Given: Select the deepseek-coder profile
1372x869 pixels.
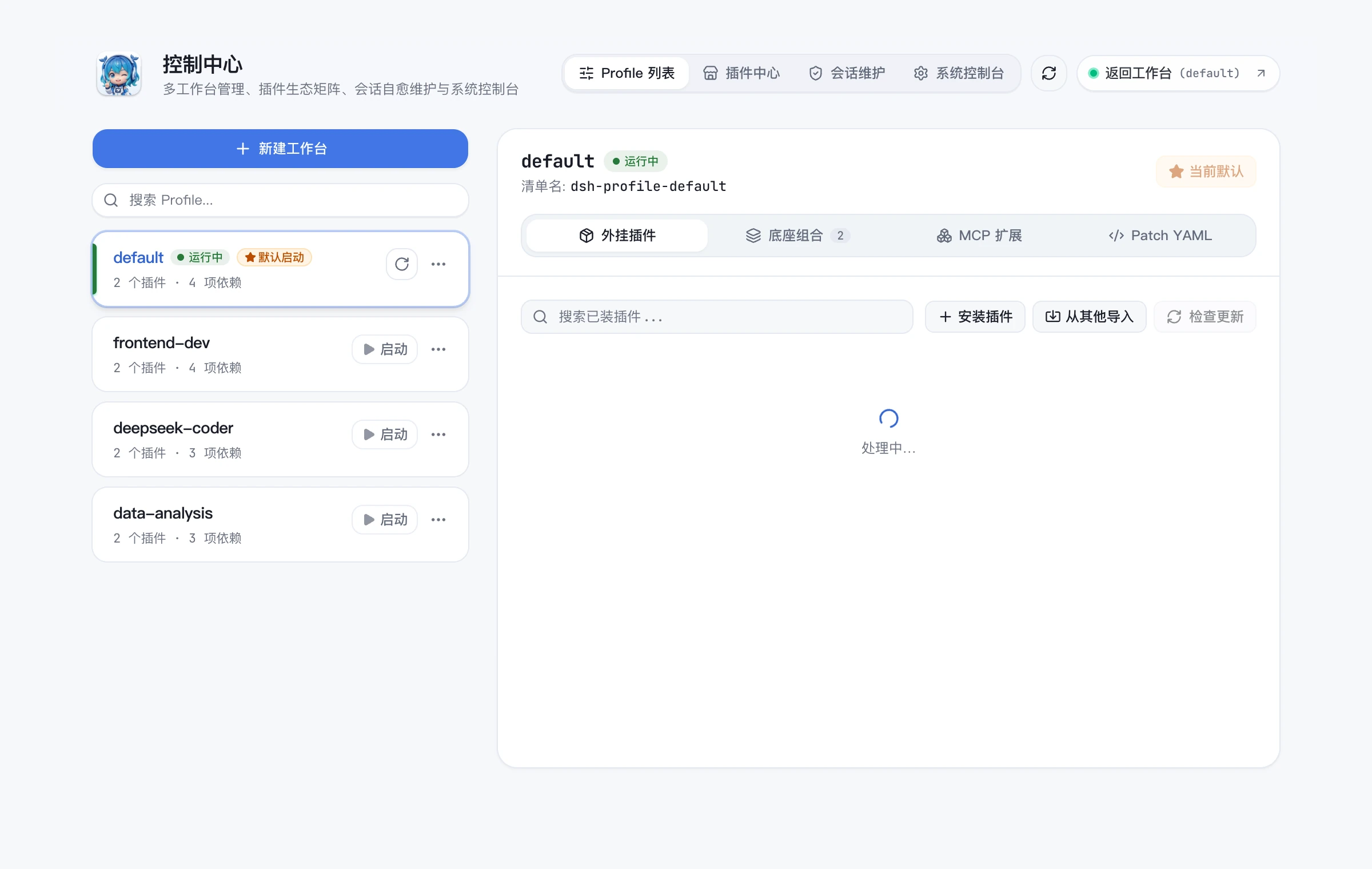Looking at the screenshot, I should tap(280, 440).
